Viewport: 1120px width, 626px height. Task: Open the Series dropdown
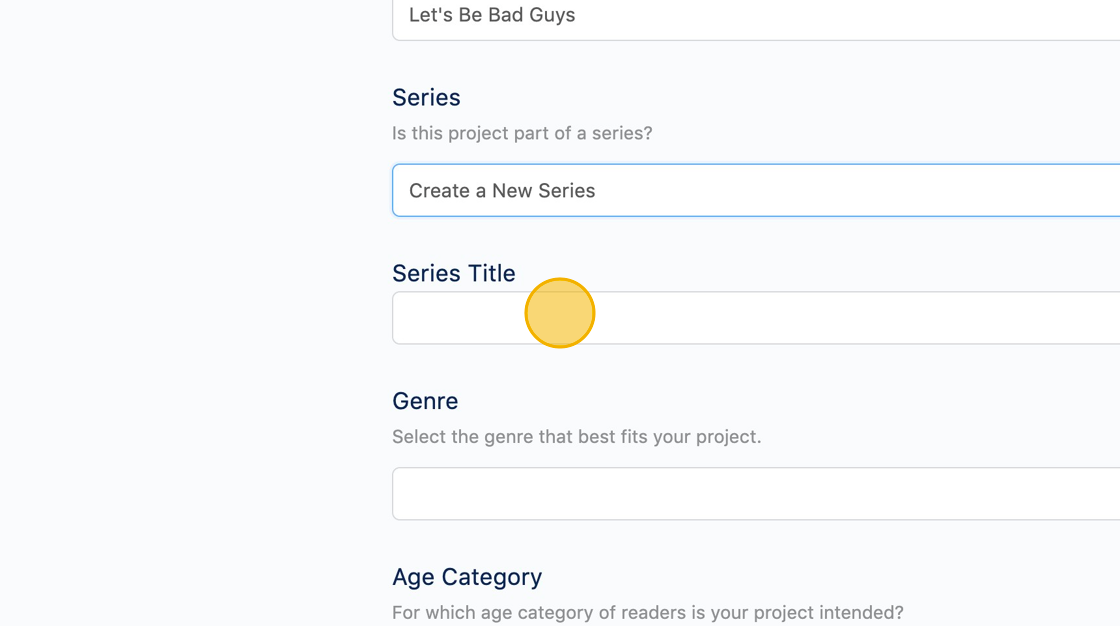click(x=756, y=190)
